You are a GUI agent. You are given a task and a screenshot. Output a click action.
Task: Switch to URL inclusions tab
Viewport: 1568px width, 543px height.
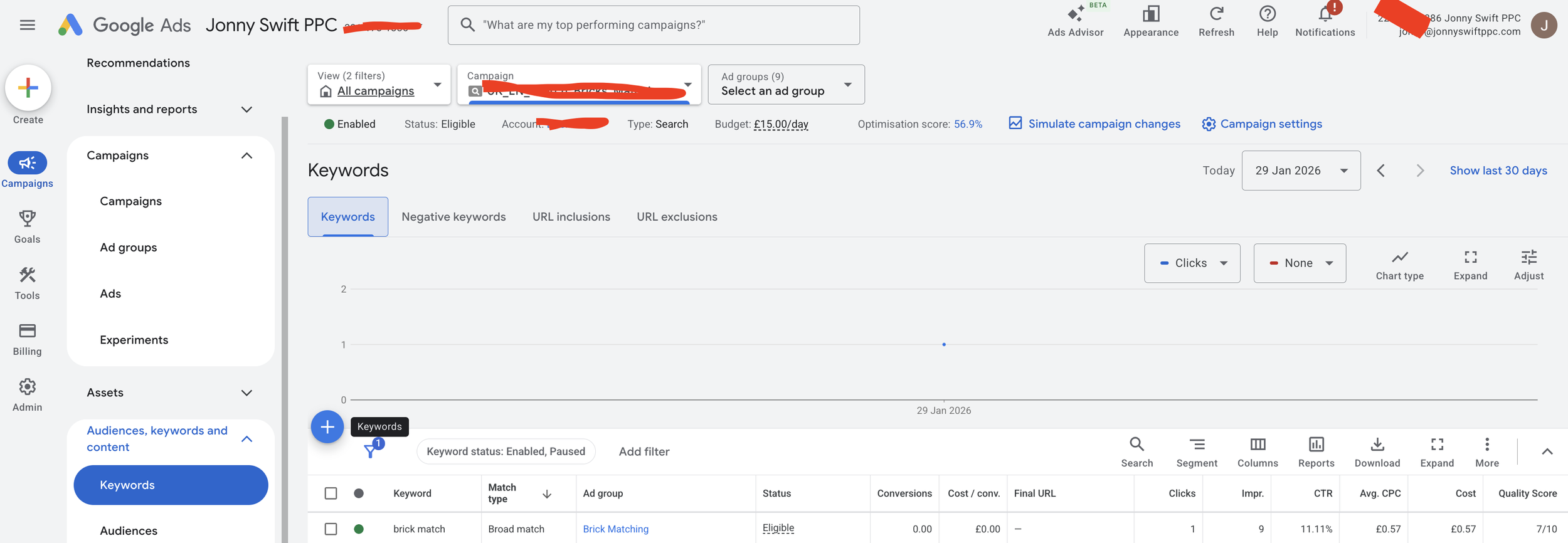click(571, 217)
